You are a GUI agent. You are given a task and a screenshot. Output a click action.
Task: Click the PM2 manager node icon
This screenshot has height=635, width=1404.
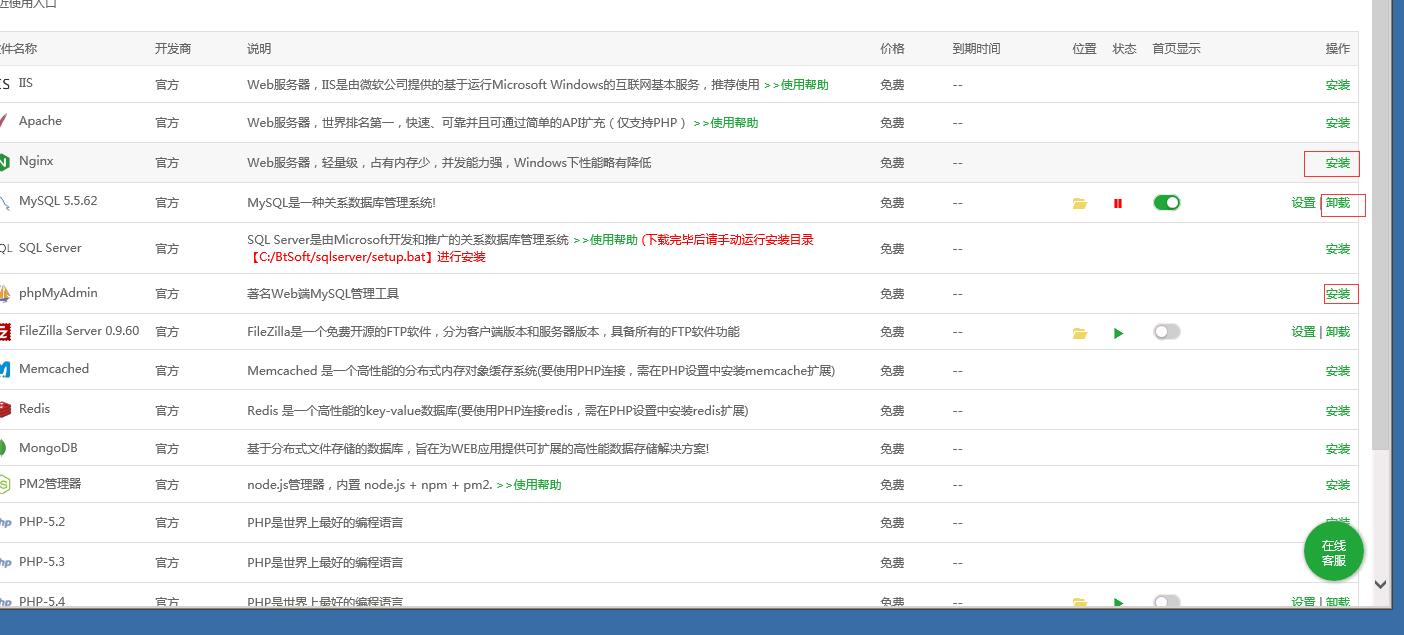[x=5, y=485]
